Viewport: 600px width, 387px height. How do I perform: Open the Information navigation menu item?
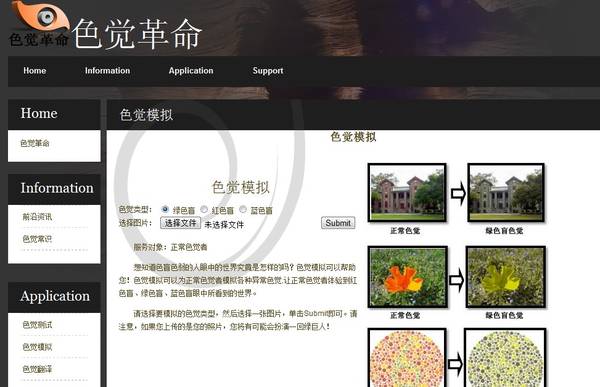click(108, 71)
